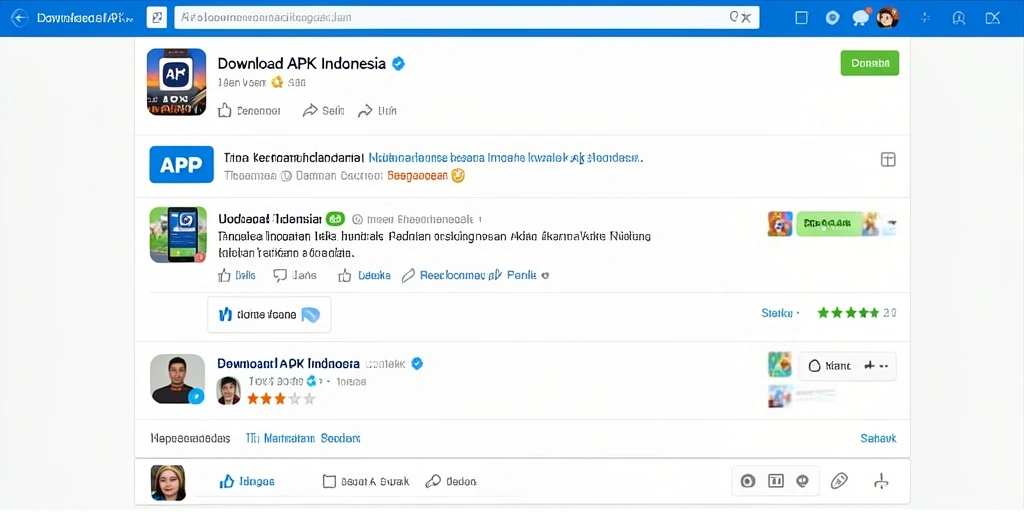Viewport: 1024px width, 512px height.
Task: Click the attachment pen icon at bottom right
Action: click(839, 482)
